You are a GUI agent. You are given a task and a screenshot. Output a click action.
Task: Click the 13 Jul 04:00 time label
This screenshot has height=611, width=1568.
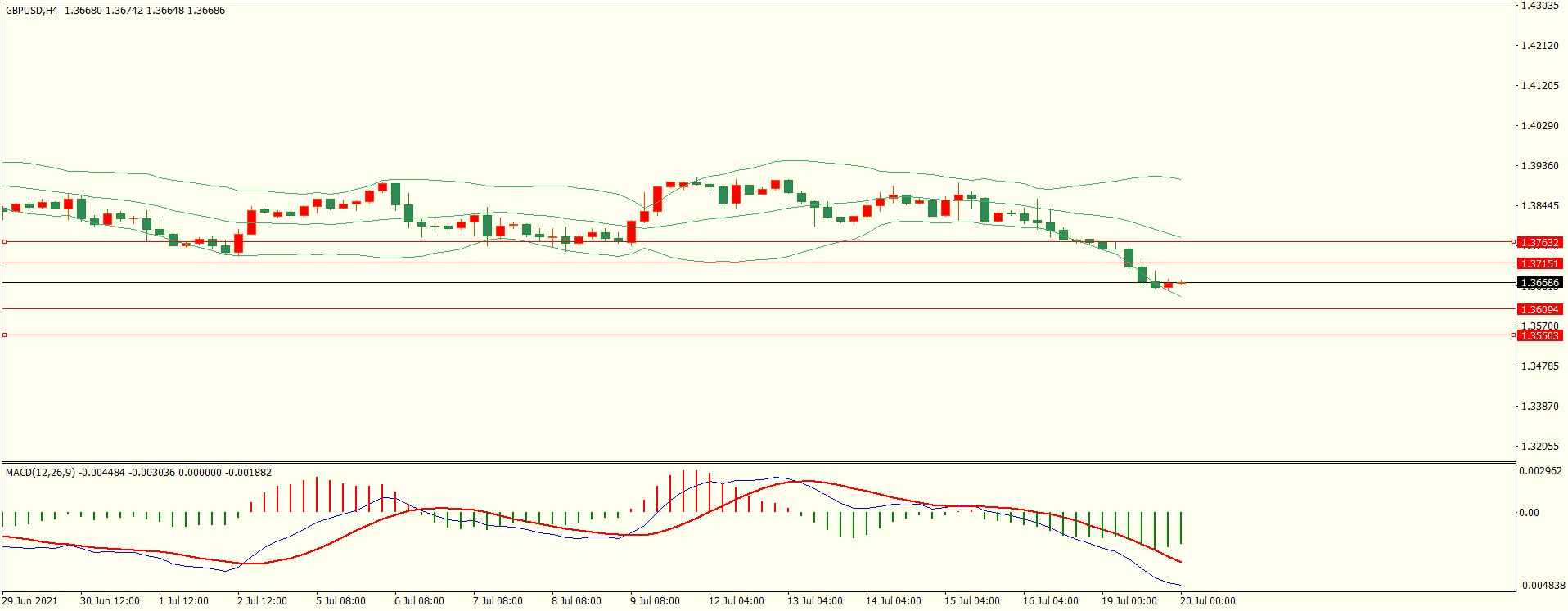coord(815,601)
